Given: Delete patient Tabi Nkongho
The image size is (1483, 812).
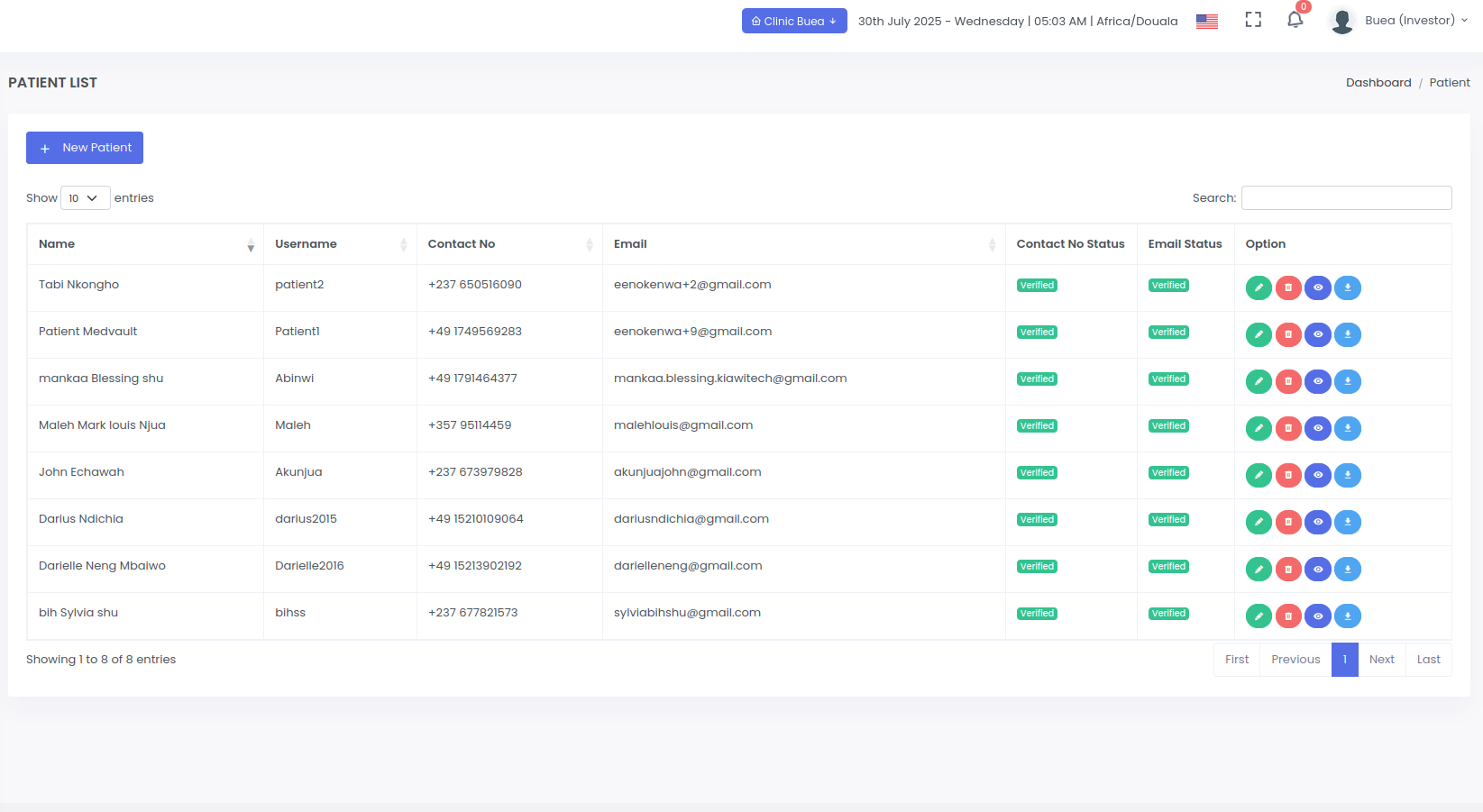Looking at the screenshot, I should [x=1288, y=287].
